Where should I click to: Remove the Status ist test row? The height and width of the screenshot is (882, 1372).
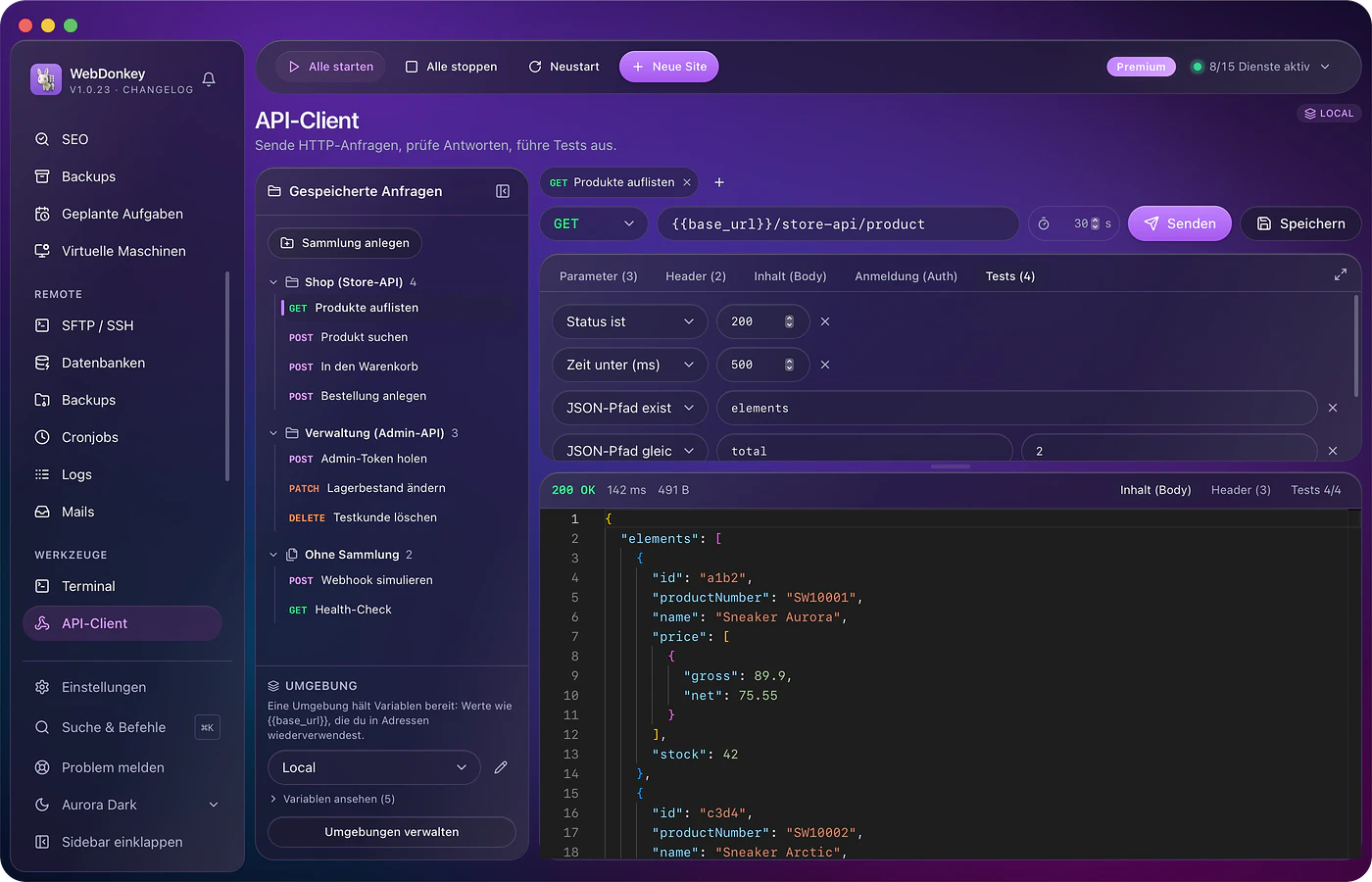(825, 321)
